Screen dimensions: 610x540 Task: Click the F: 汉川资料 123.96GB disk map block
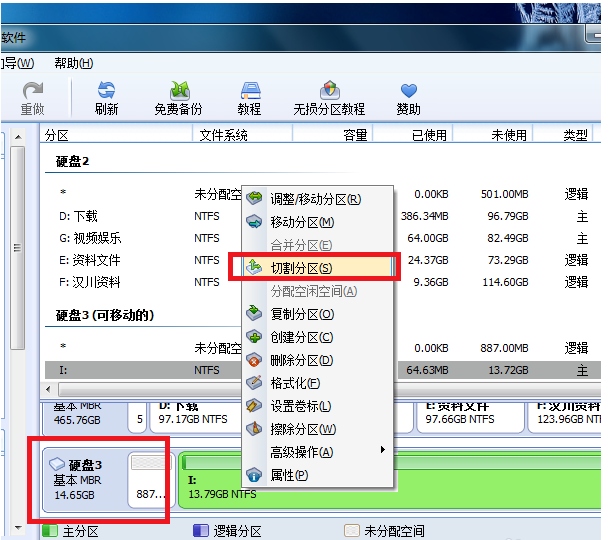(564, 418)
